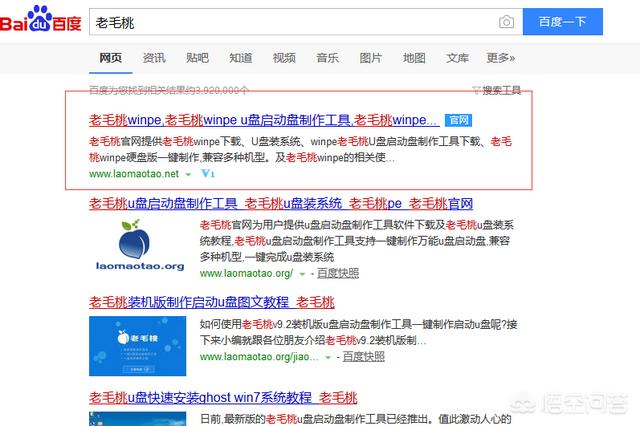This screenshot has width=640, height=426.
Task: Open the 老毛桃winpe official result title
Action: [264, 120]
